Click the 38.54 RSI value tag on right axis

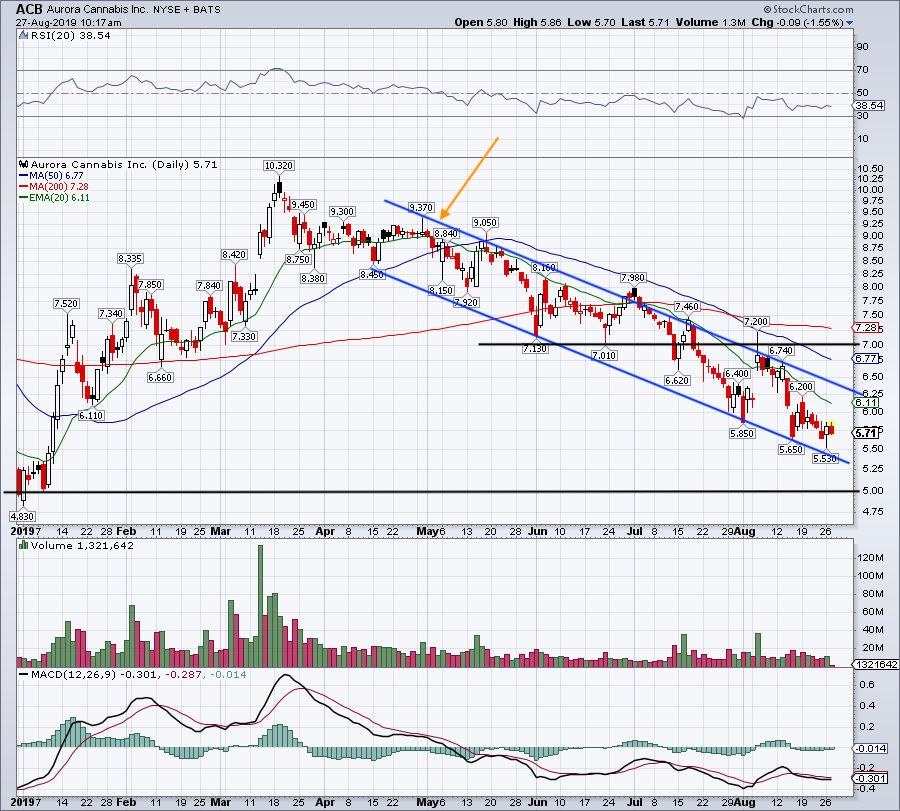(869, 106)
